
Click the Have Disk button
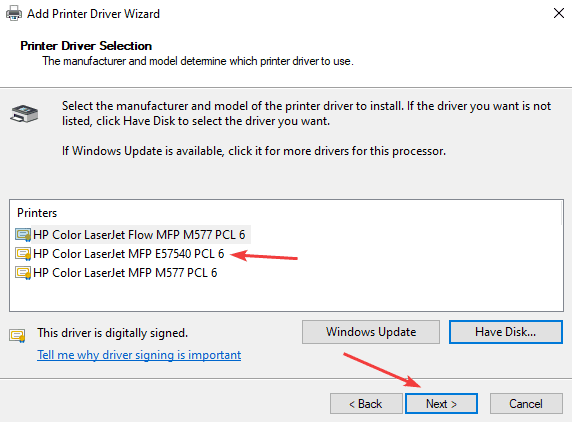tap(506, 332)
